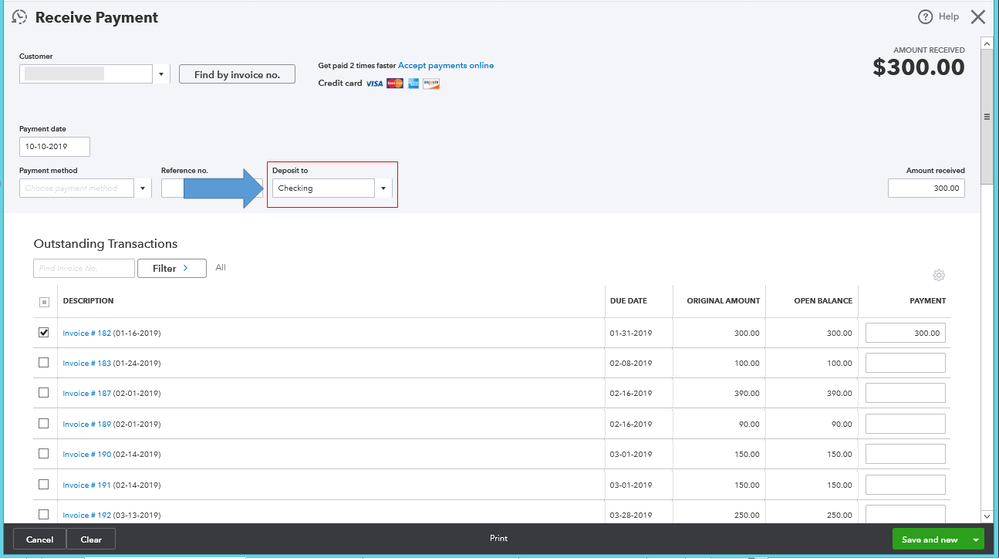Image resolution: width=999 pixels, height=559 pixels.
Task: Click the Find Invoice No. search field
Action: [x=84, y=268]
